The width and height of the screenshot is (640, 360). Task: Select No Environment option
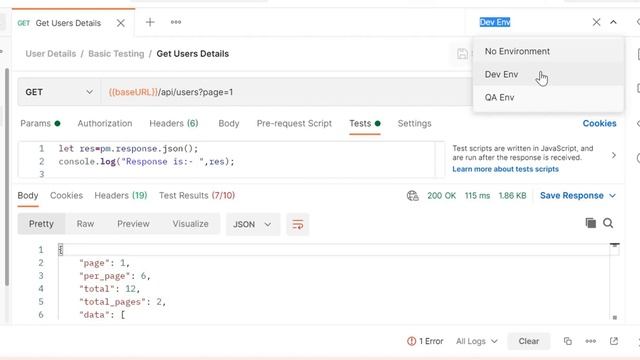point(548,51)
